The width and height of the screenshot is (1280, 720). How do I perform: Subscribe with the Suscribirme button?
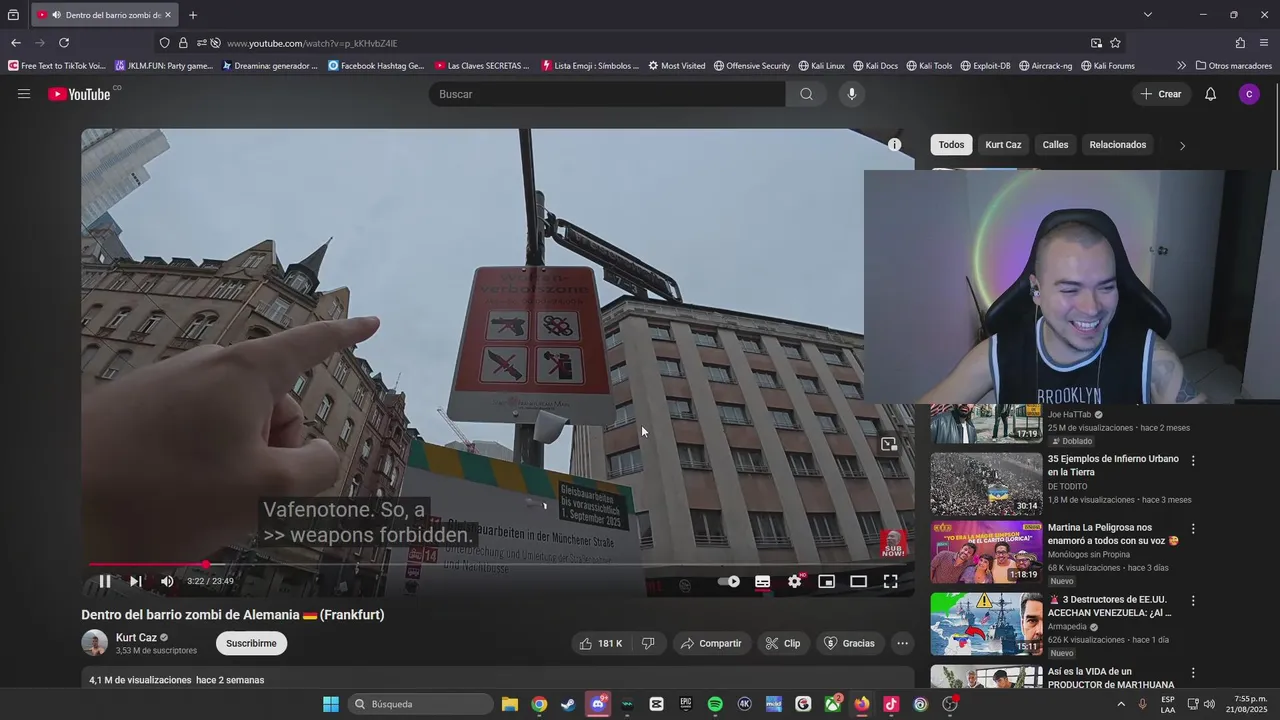point(251,643)
